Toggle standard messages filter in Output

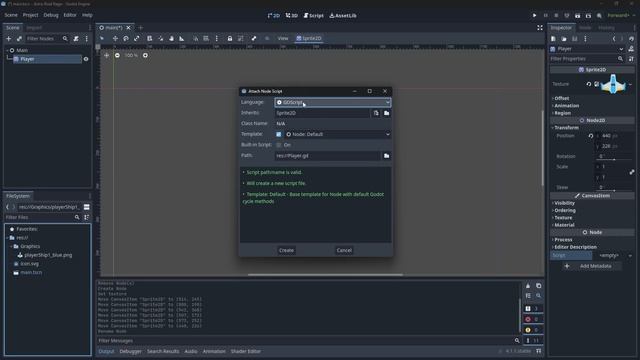pos(532,309)
